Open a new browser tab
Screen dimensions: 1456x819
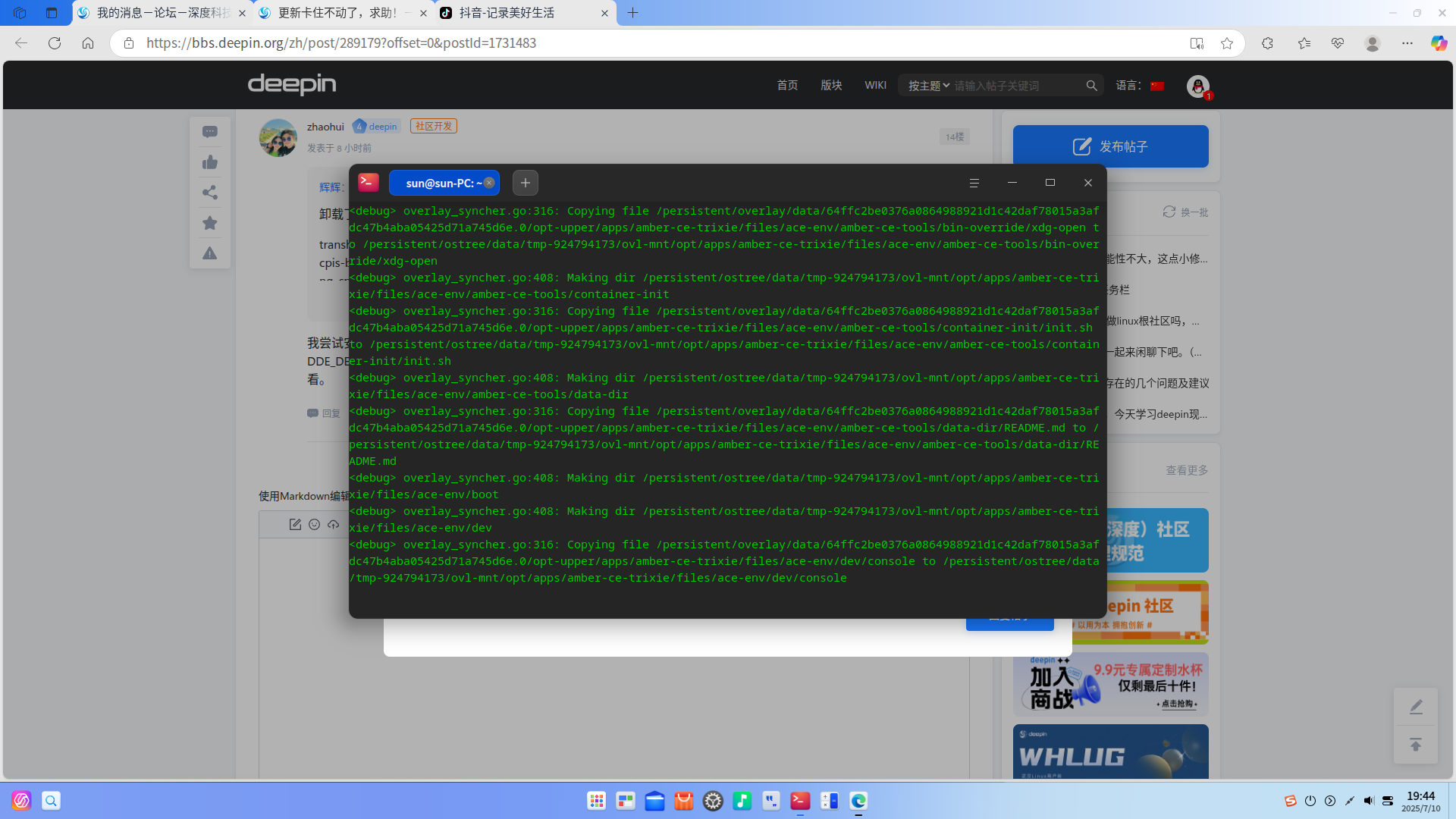633,13
